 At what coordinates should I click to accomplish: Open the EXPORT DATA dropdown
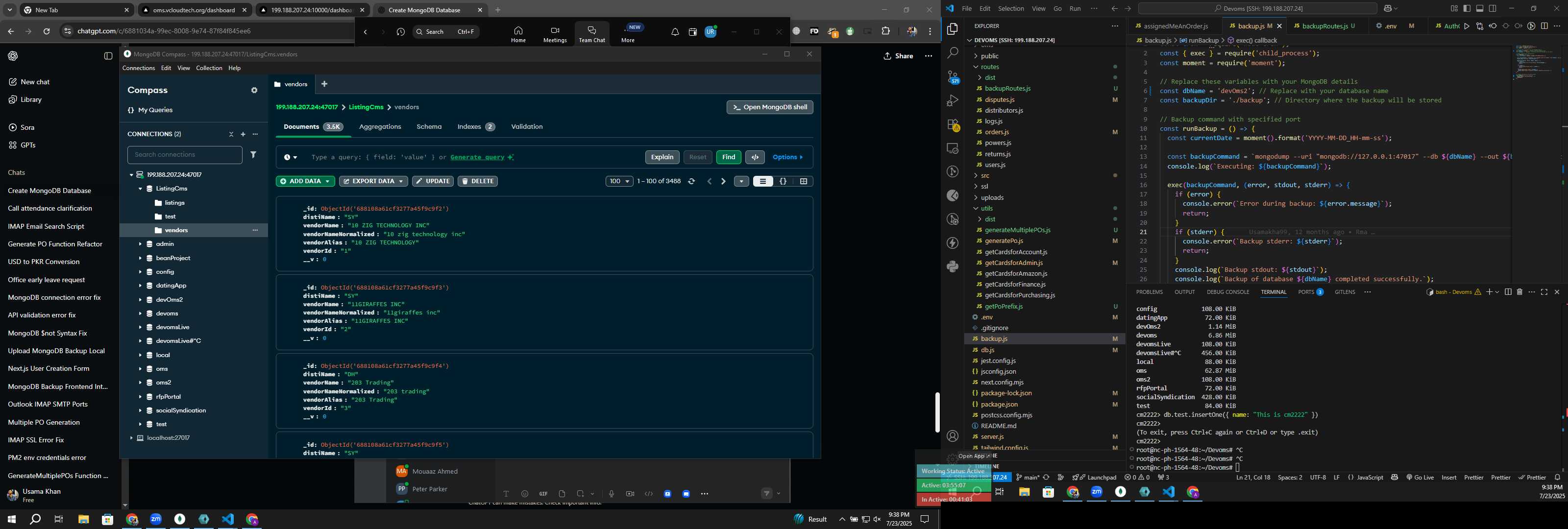[x=373, y=181]
